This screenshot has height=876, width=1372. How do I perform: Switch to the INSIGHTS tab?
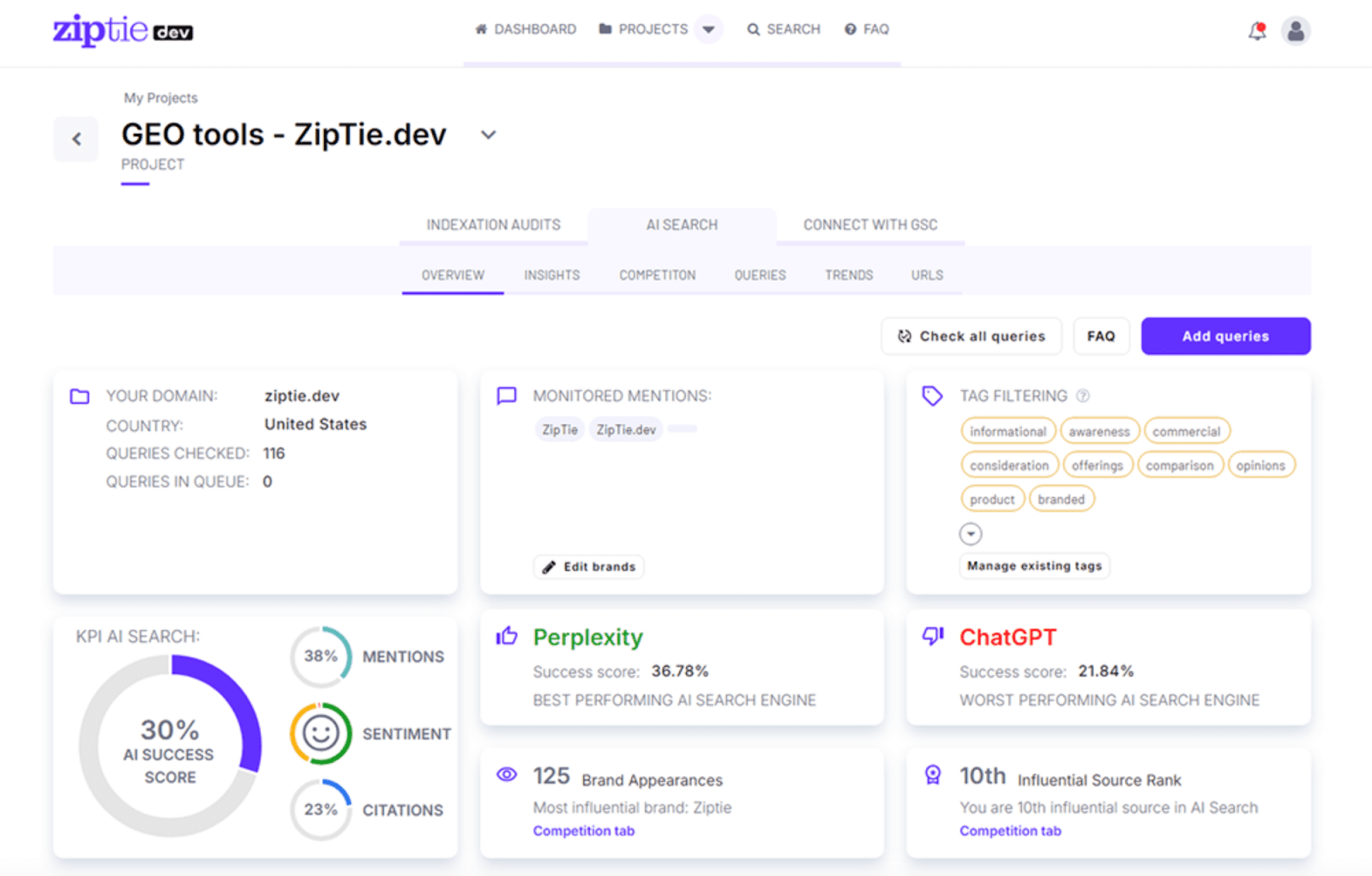click(x=551, y=274)
